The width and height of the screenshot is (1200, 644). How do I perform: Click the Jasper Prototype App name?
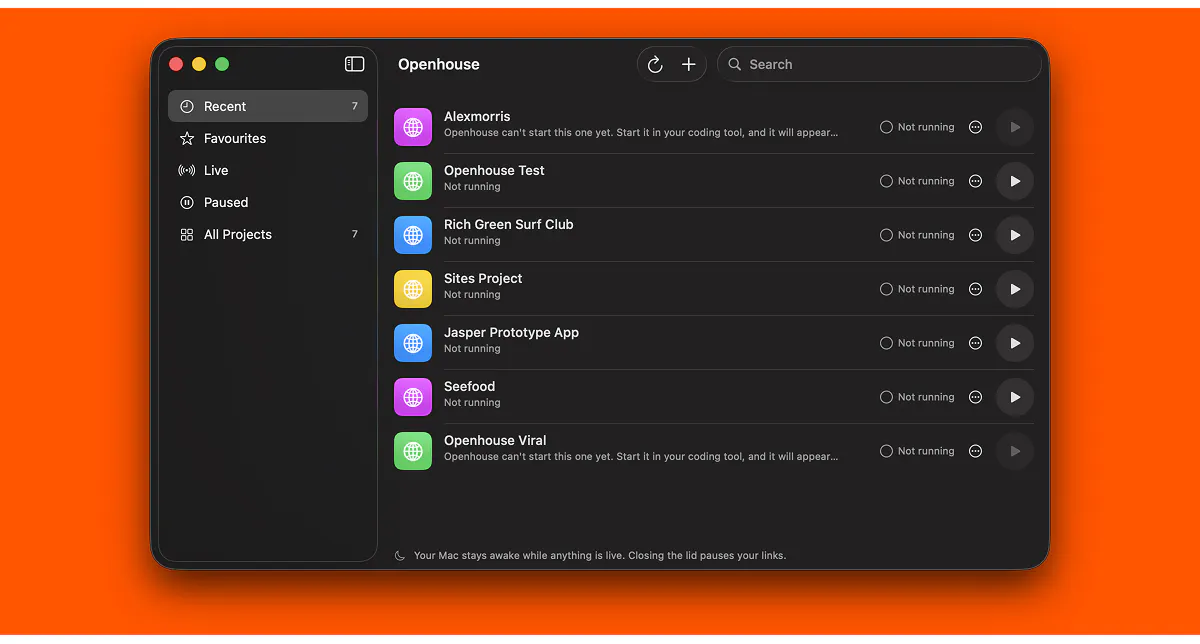[x=511, y=332]
